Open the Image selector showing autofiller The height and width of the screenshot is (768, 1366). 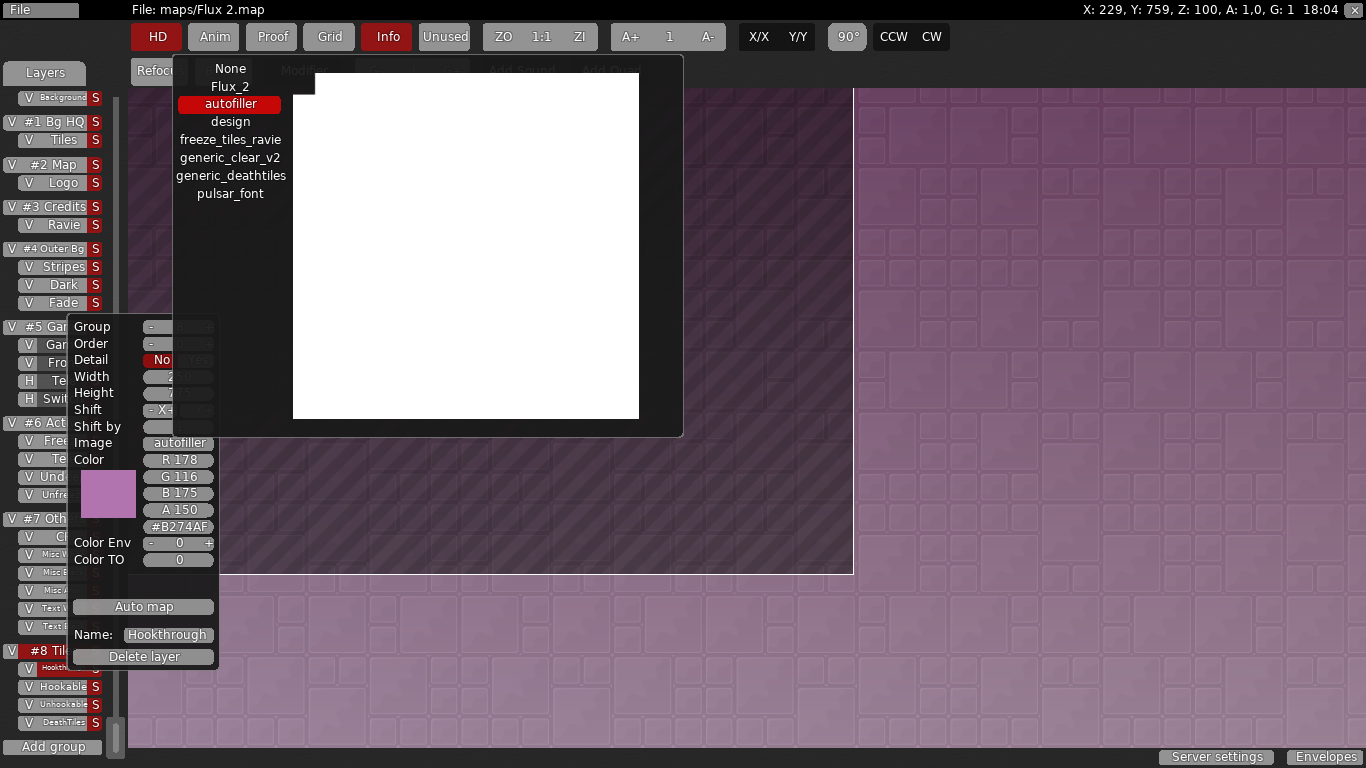(179, 443)
